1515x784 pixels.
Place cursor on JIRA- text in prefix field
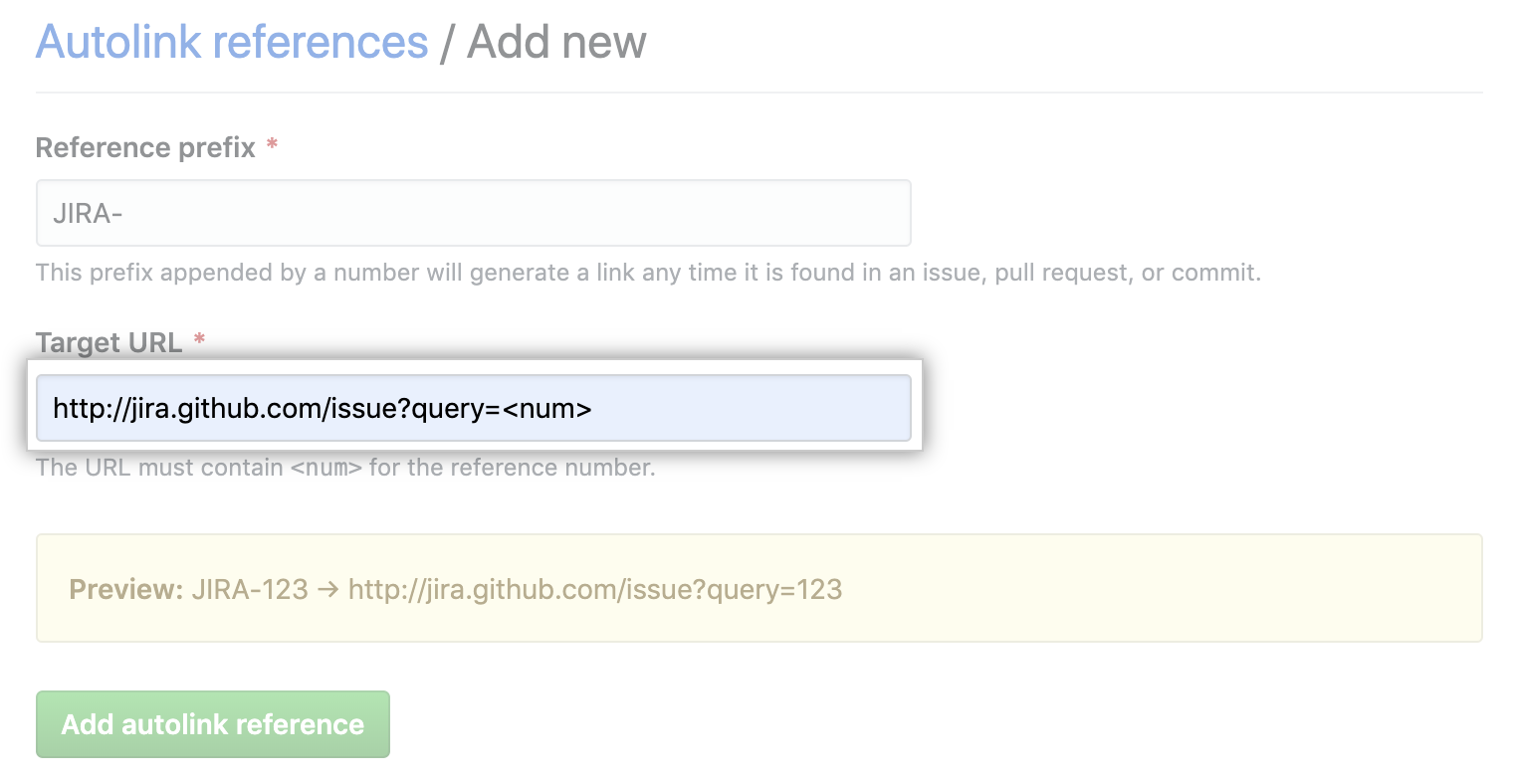point(88,214)
